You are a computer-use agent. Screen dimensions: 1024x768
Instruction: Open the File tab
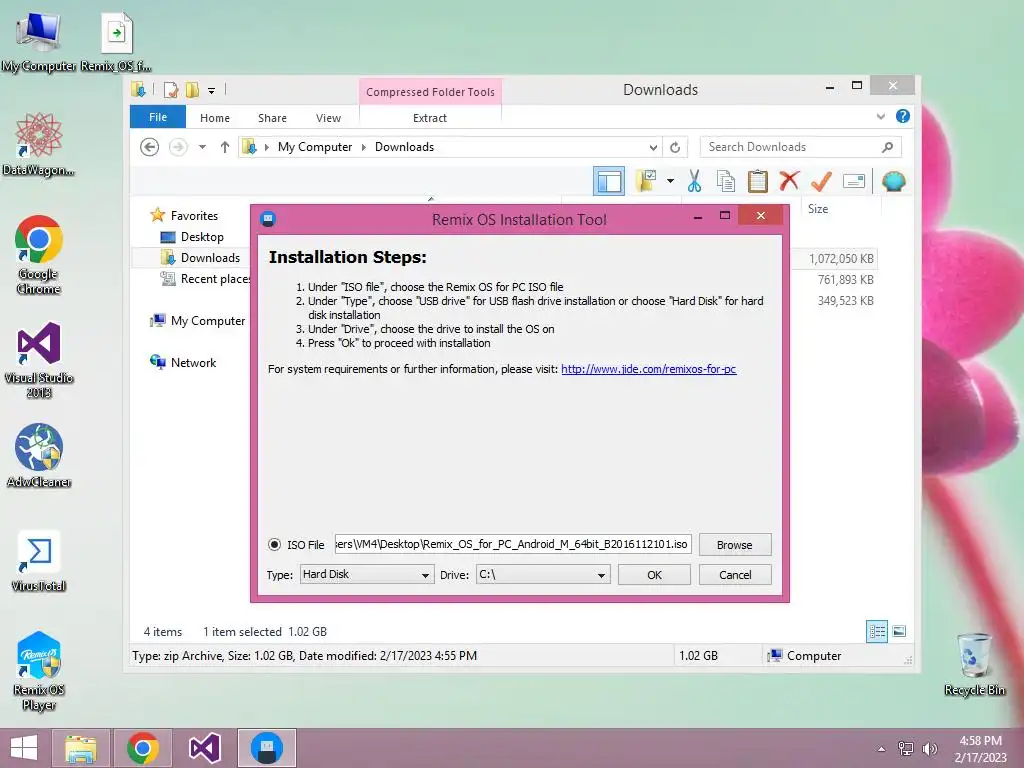[158, 117]
